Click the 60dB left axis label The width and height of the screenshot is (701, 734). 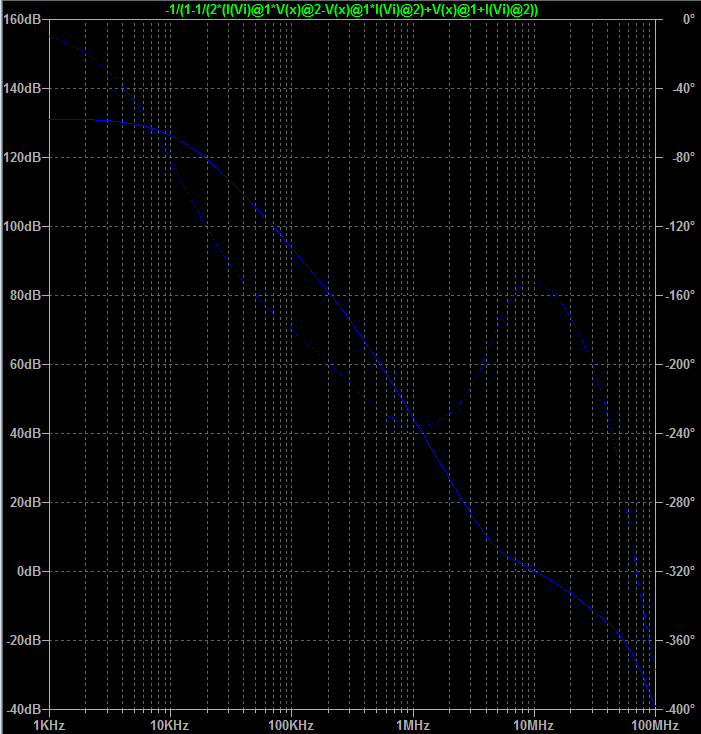[25, 364]
